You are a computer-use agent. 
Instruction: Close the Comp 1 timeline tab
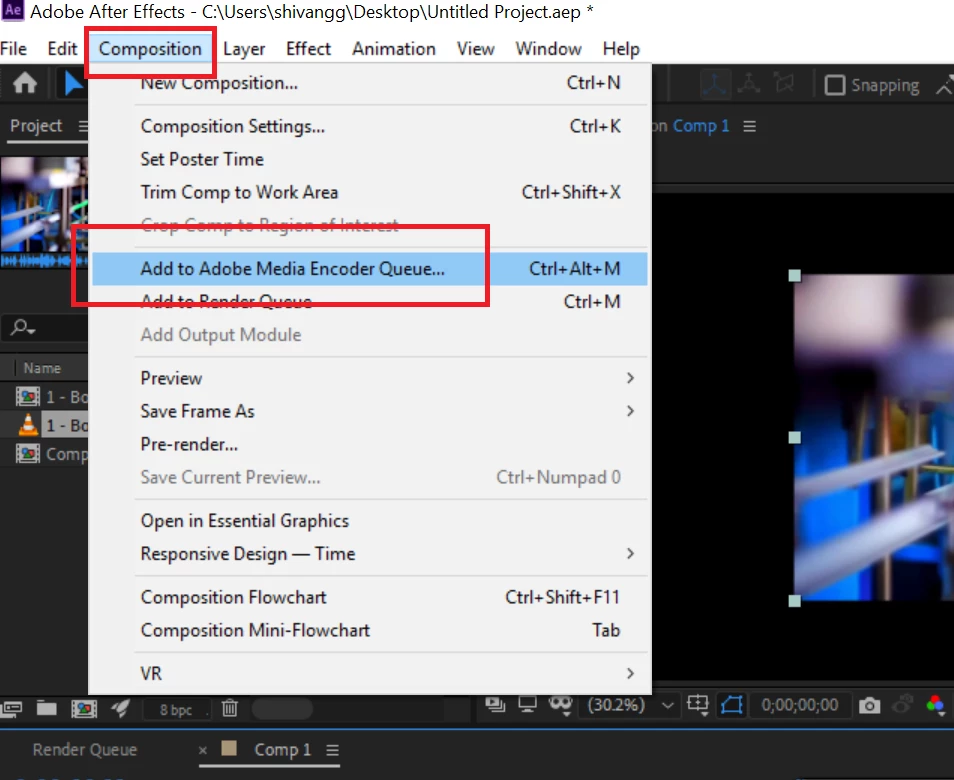[203, 750]
